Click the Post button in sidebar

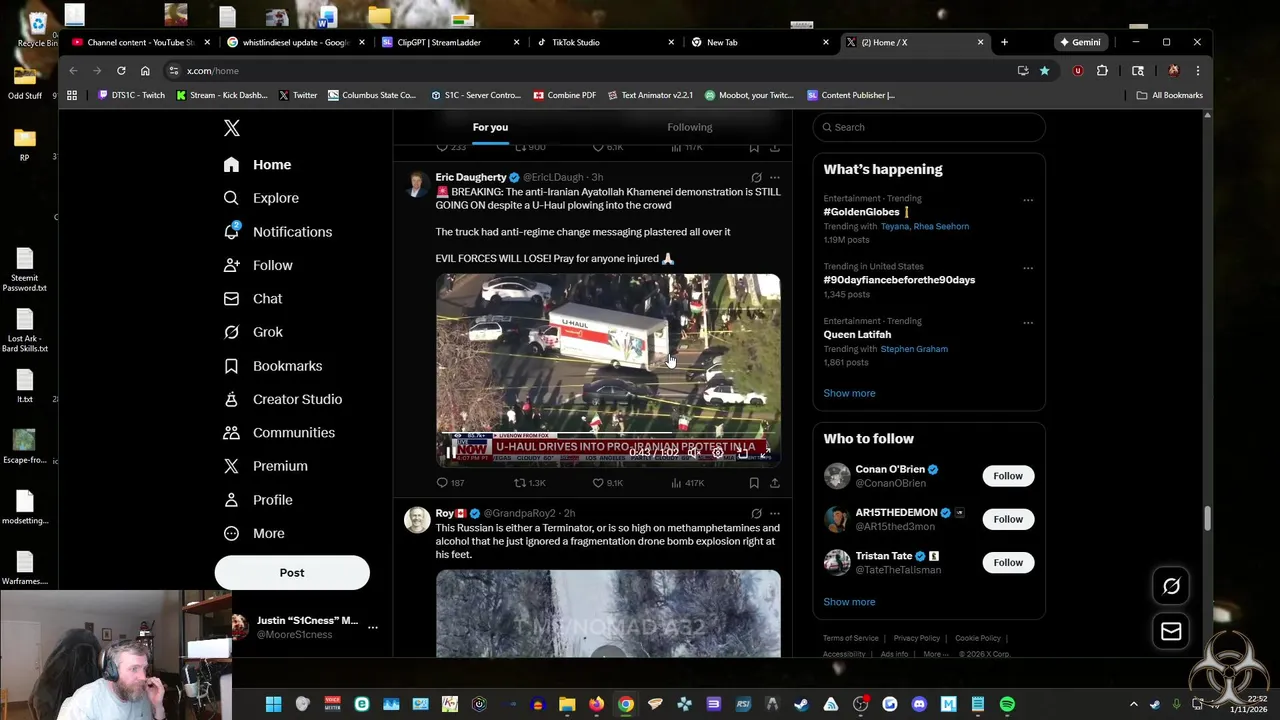coord(292,573)
